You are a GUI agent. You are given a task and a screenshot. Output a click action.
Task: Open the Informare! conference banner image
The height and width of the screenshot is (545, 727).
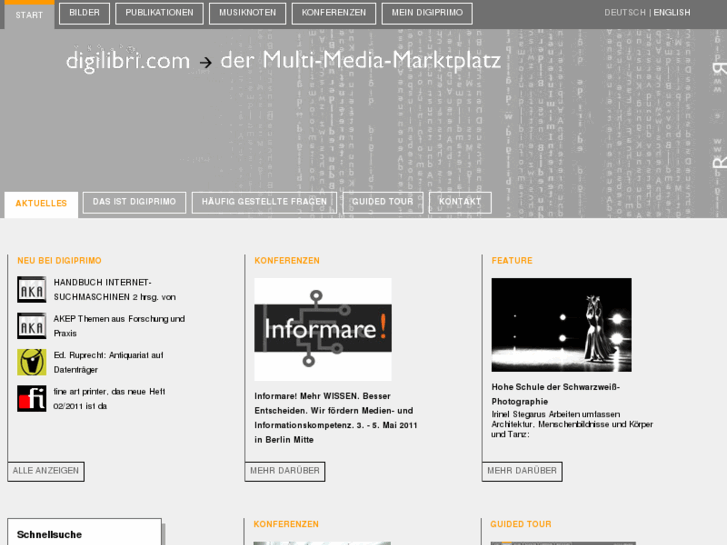[x=323, y=329]
